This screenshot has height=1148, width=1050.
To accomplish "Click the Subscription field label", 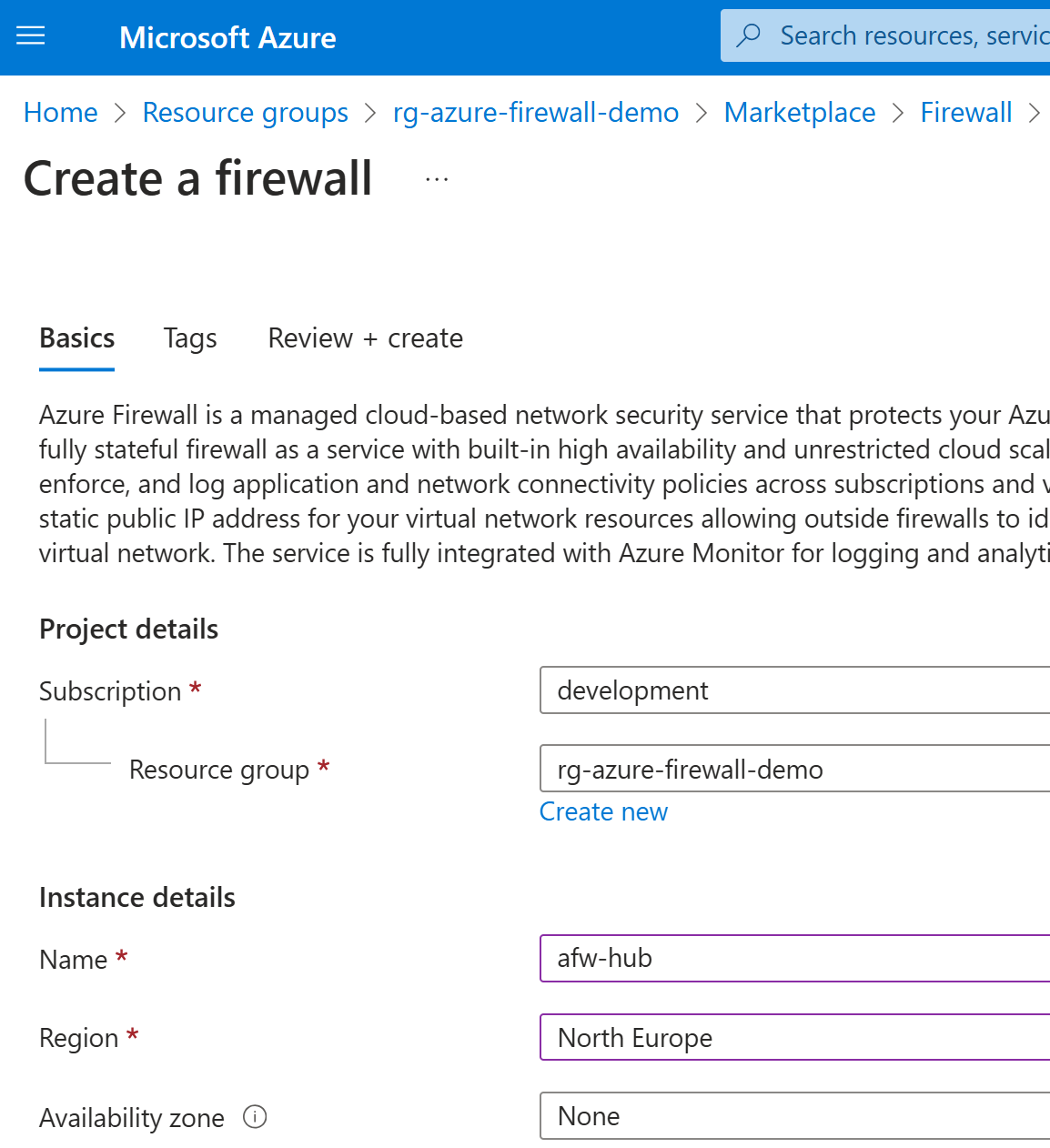I will point(110,691).
